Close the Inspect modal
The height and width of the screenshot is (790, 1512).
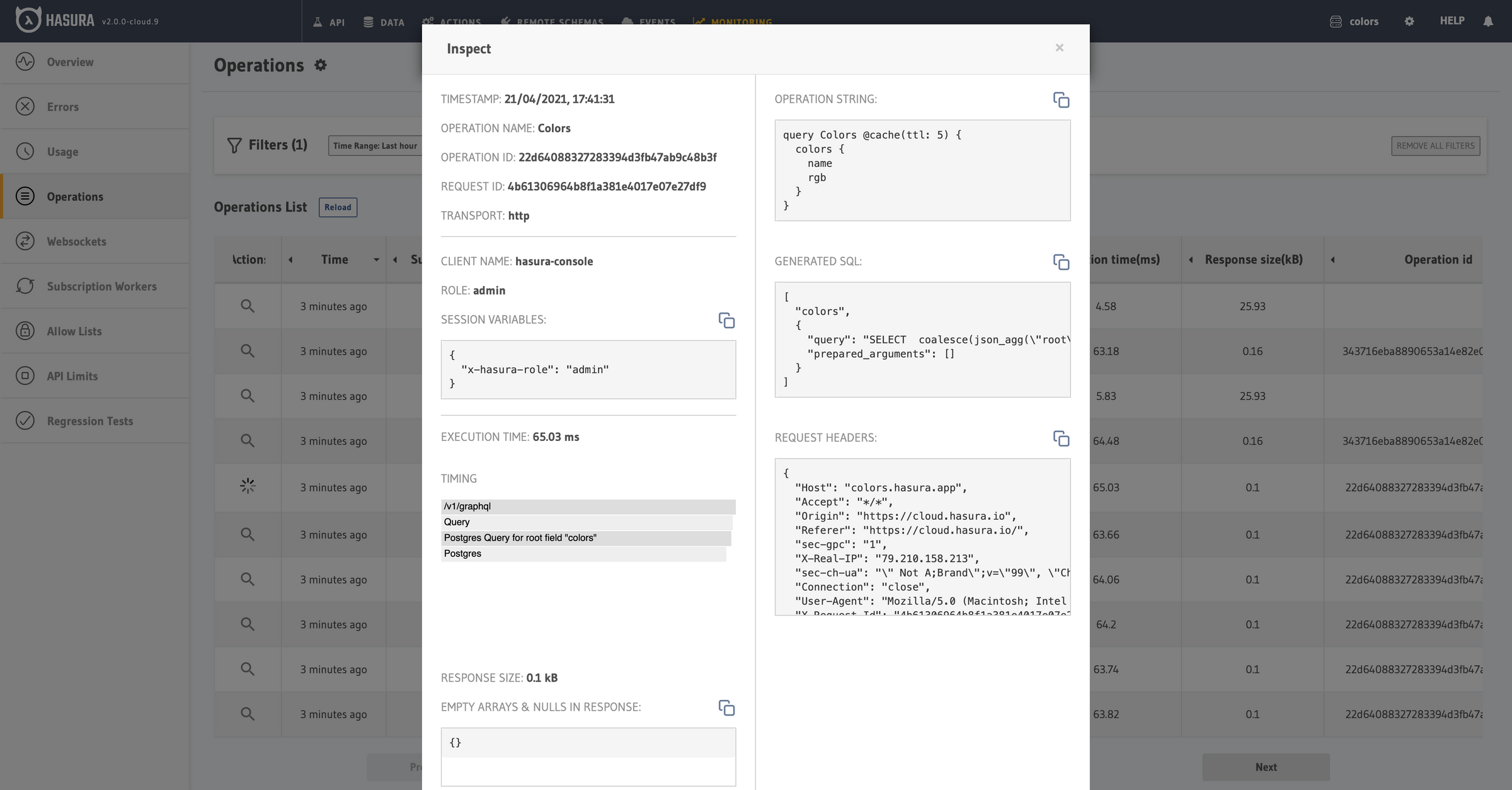tap(1059, 47)
